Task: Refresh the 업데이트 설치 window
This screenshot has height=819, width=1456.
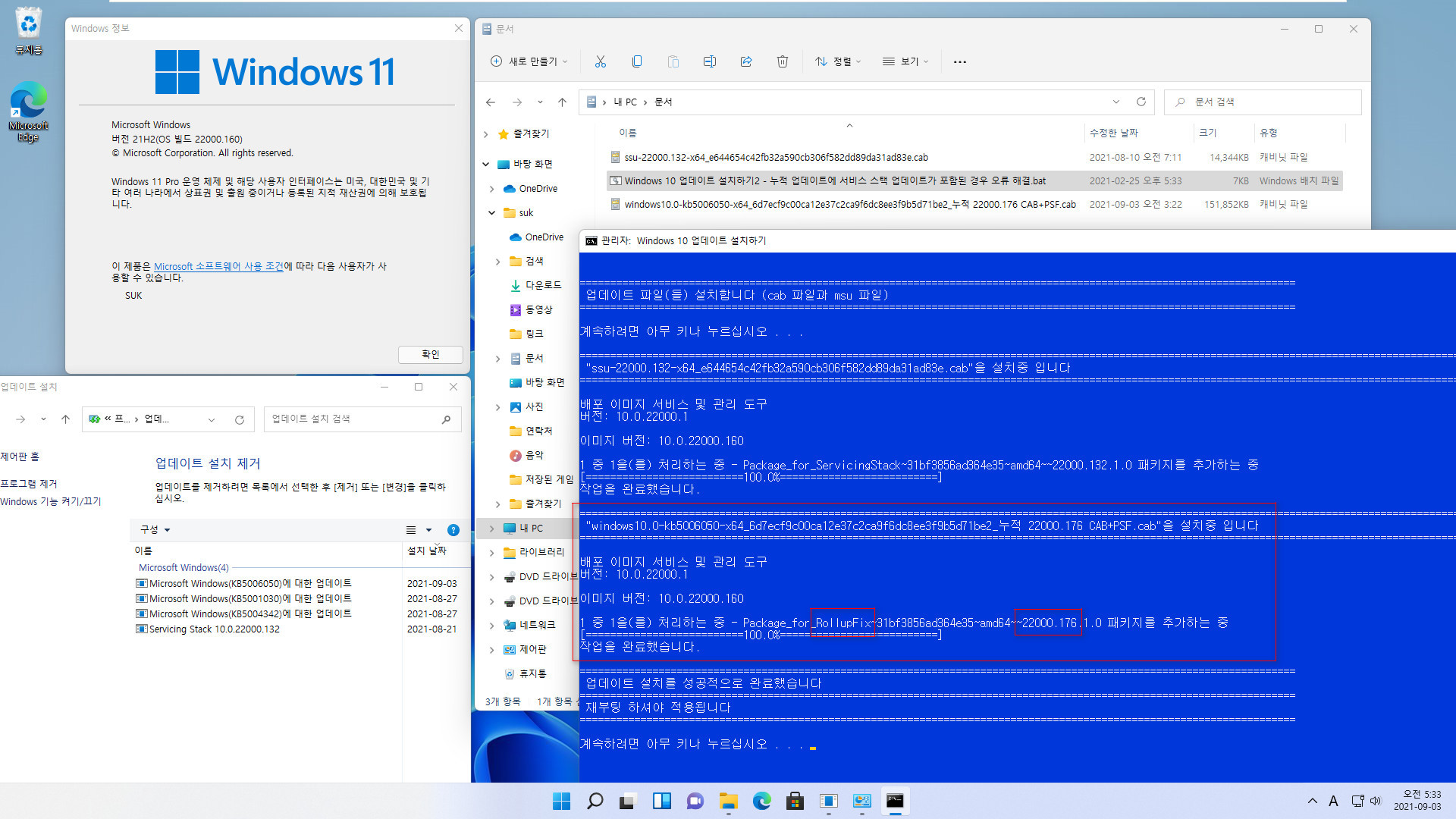Action: tap(240, 419)
